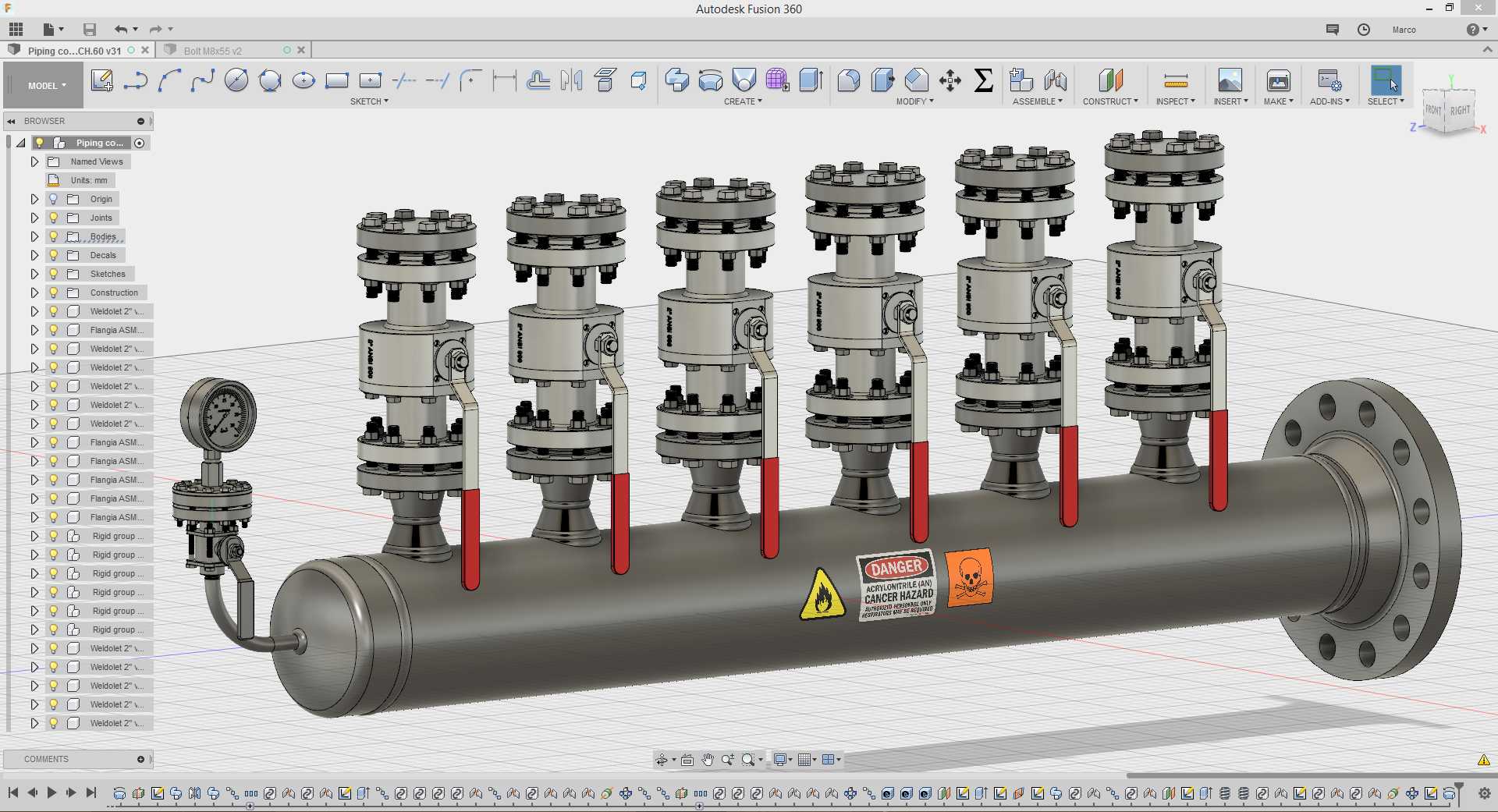
Task: Open Change Parameters sigma icon
Action: (984, 80)
